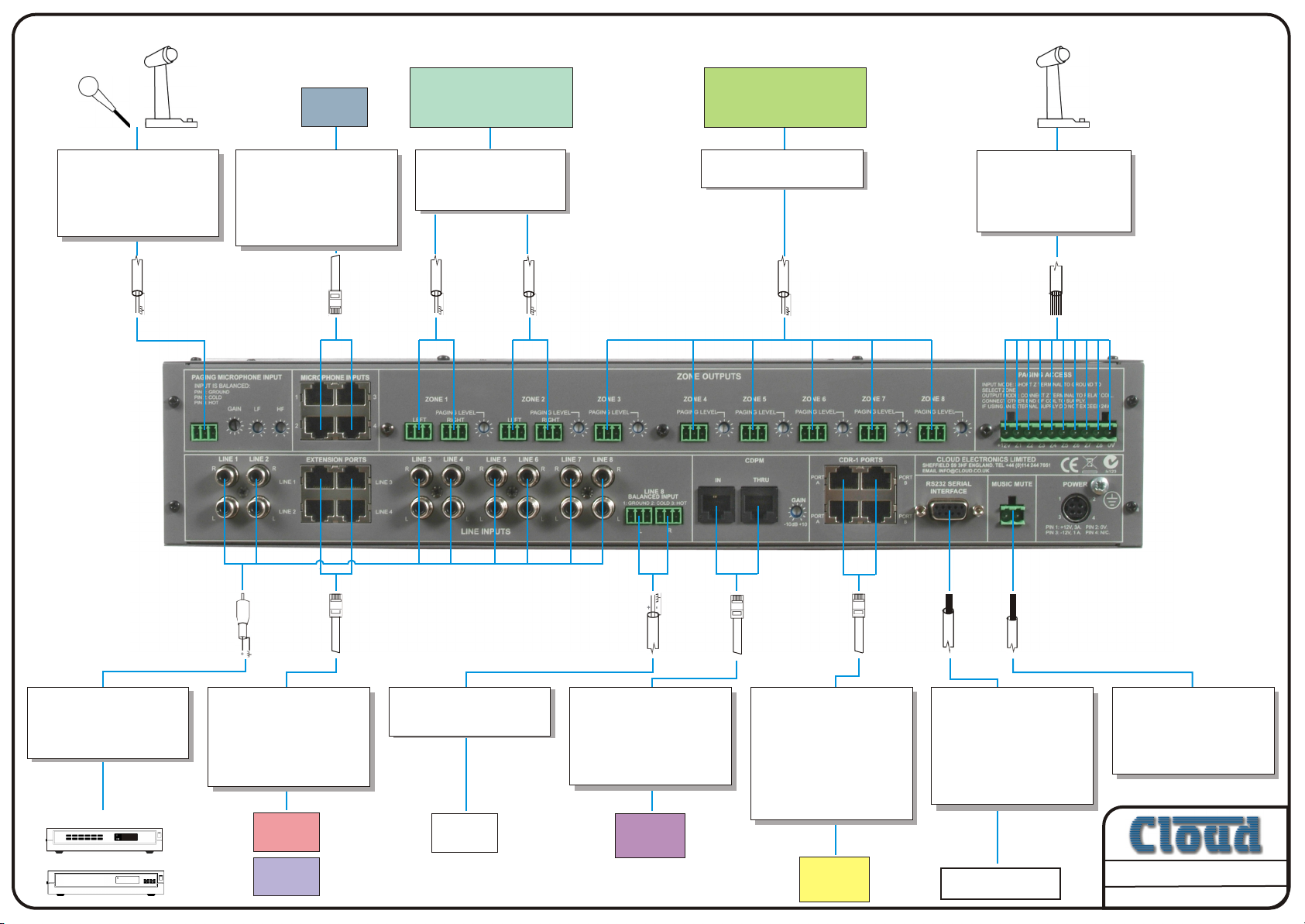The width and height of the screenshot is (1305, 924).
Task: Click the CDPM IN socket
Action: point(716,507)
